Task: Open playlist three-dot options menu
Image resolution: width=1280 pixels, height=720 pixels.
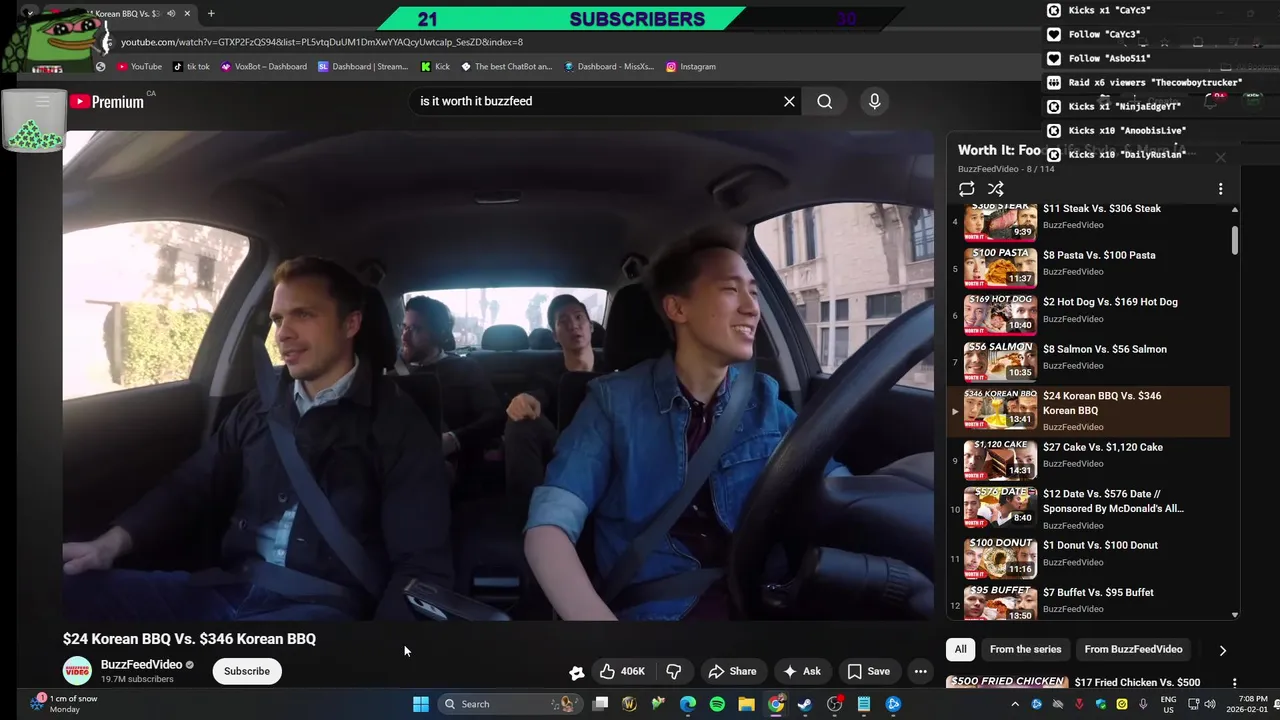Action: point(1220,189)
